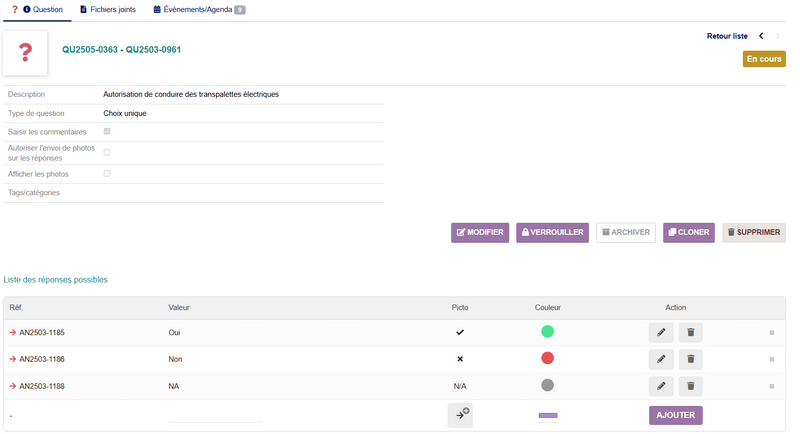The image size is (800, 434).
Task: Toggle the Saisir les commentaires checkbox
Action: (x=107, y=132)
